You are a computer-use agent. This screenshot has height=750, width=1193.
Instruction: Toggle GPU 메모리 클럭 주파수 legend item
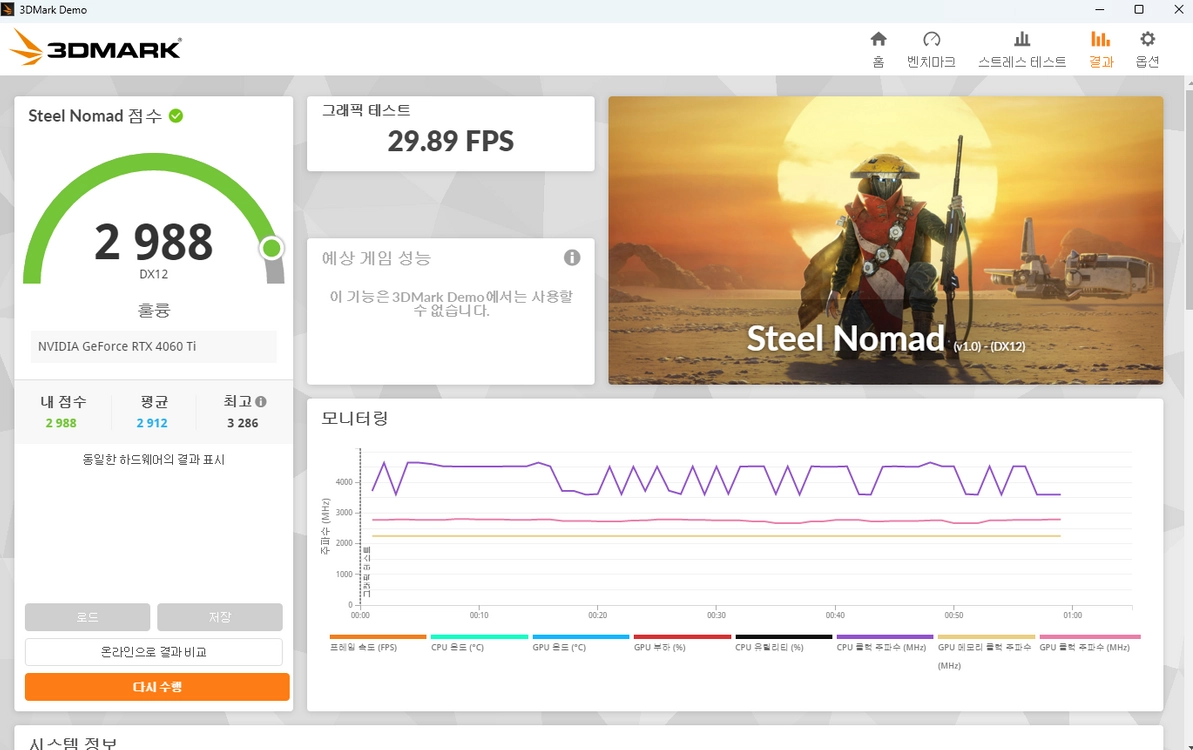986,651
